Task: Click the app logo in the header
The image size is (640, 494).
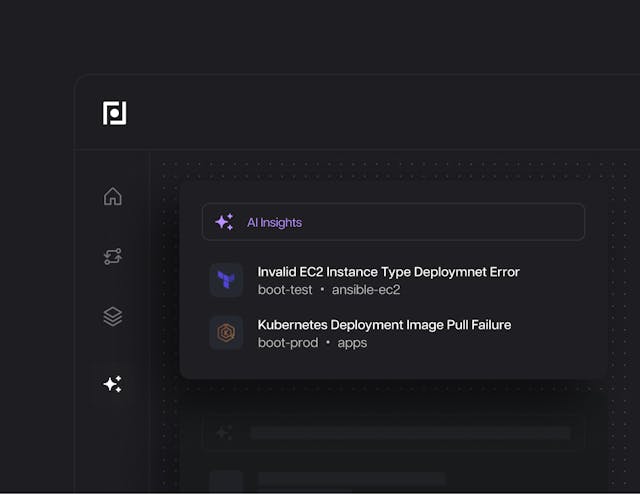Action: [x=114, y=113]
